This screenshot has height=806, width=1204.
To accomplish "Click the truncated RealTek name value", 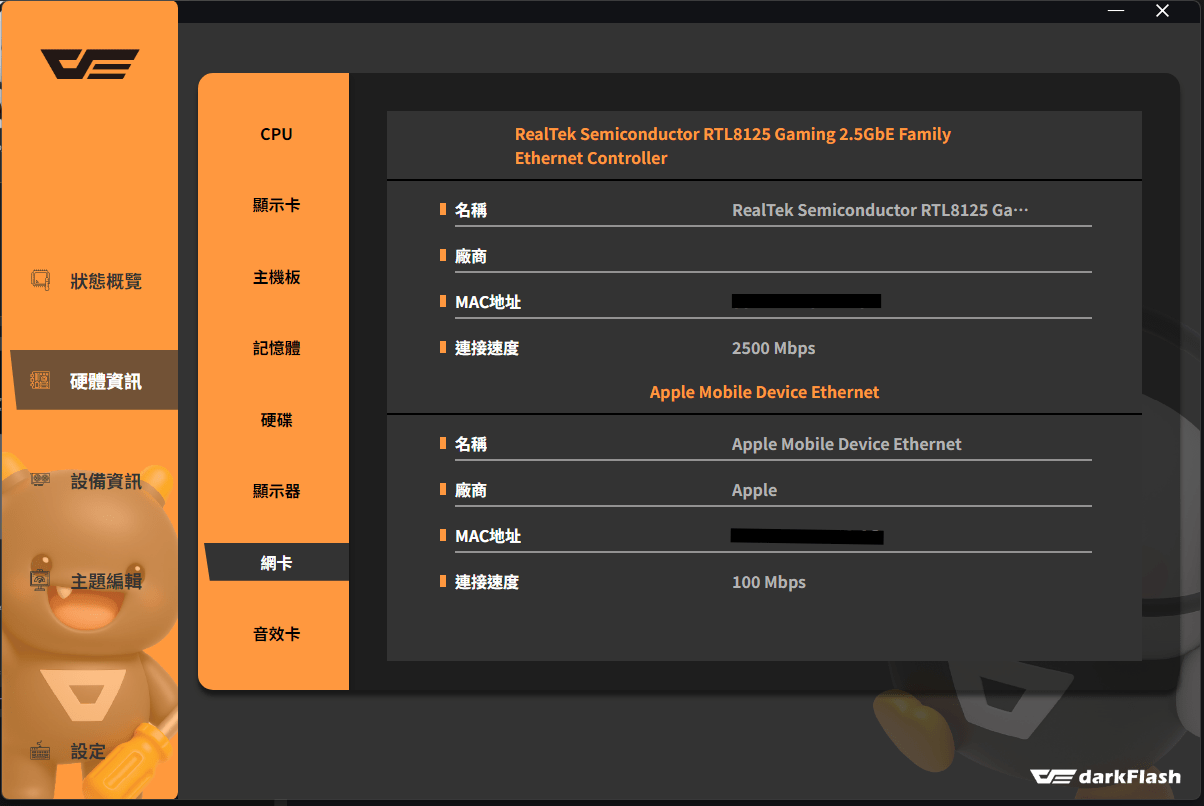I will pos(880,210).
